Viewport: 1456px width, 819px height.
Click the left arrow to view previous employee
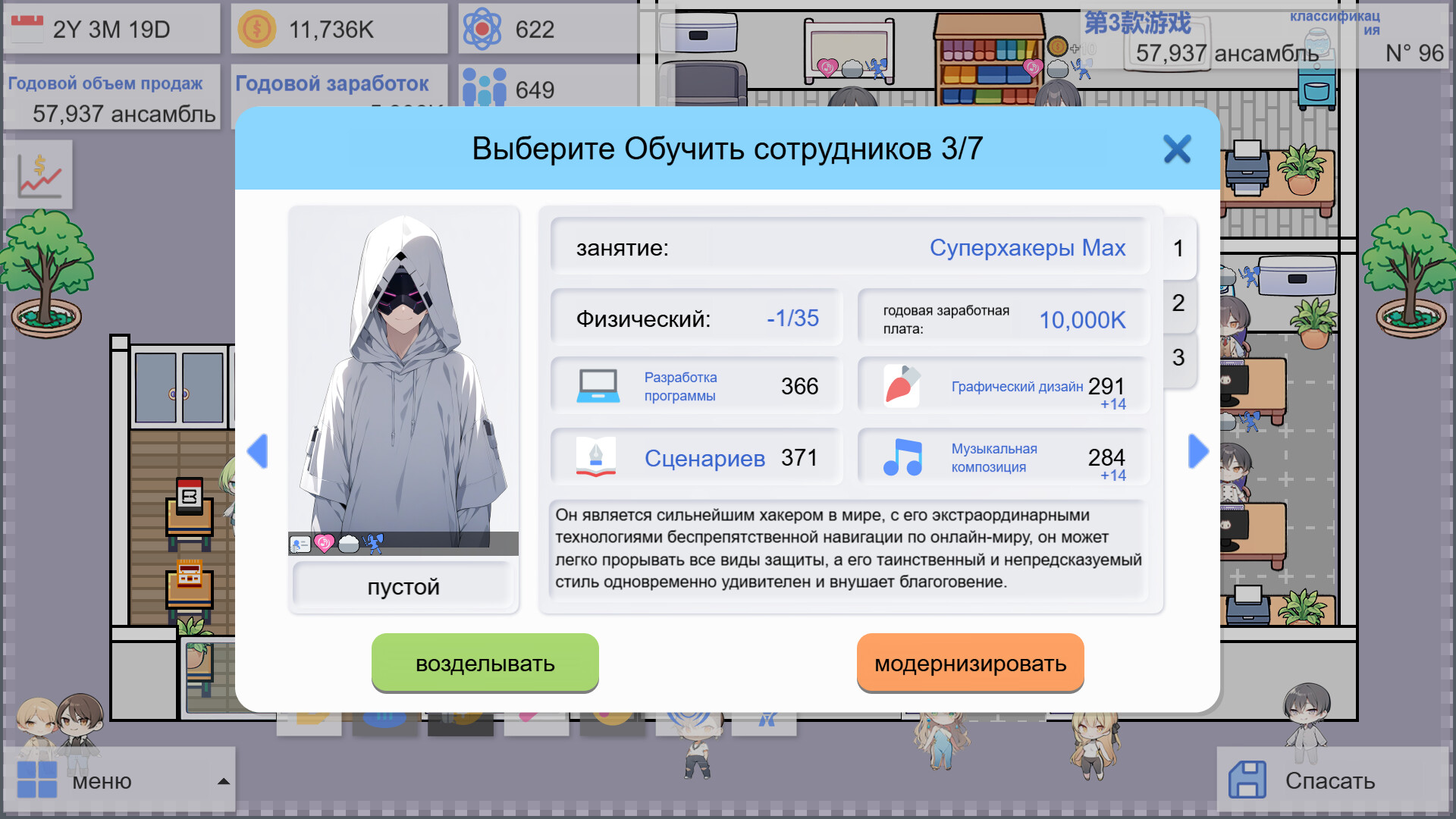pos(257,451)
